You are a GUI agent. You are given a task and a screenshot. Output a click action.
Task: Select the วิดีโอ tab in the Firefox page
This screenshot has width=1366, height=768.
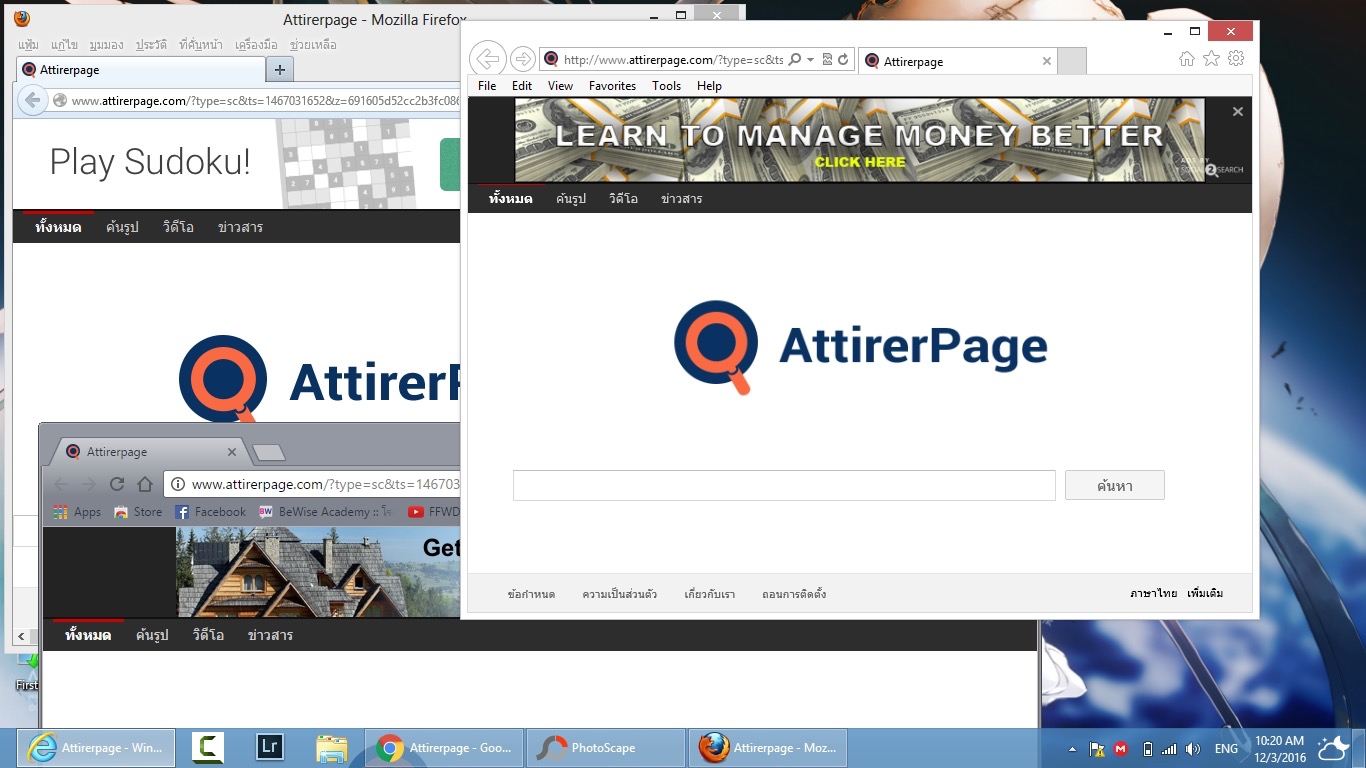point(178,227)
